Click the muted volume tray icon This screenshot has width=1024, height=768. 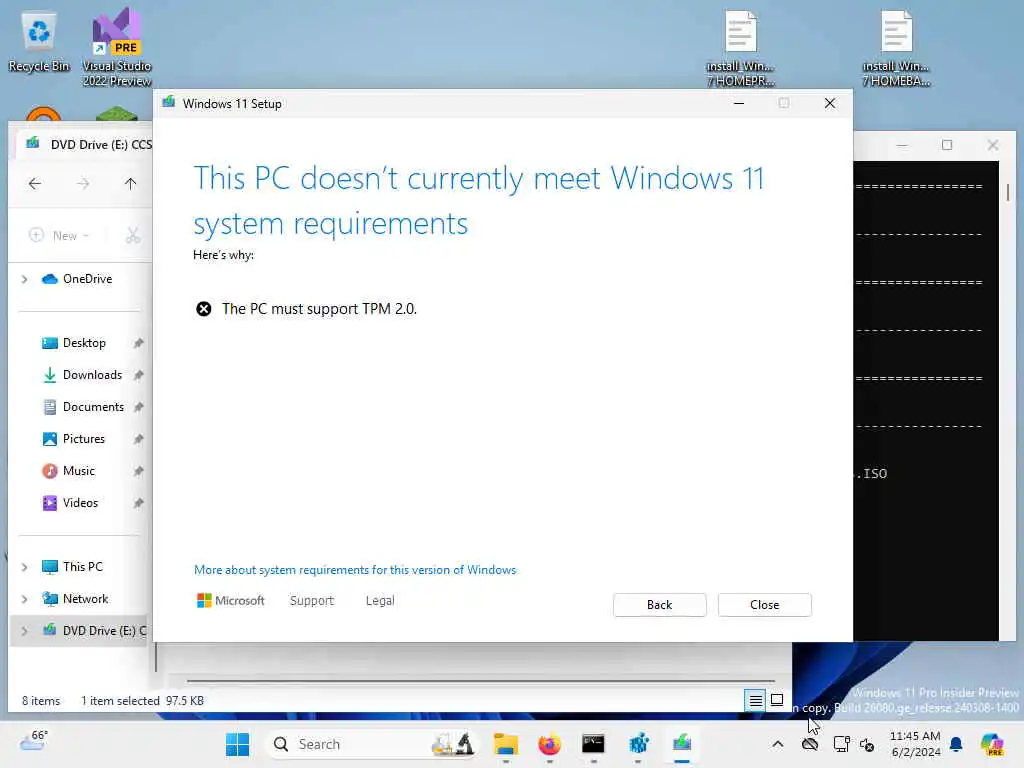[x=867, y=744]
